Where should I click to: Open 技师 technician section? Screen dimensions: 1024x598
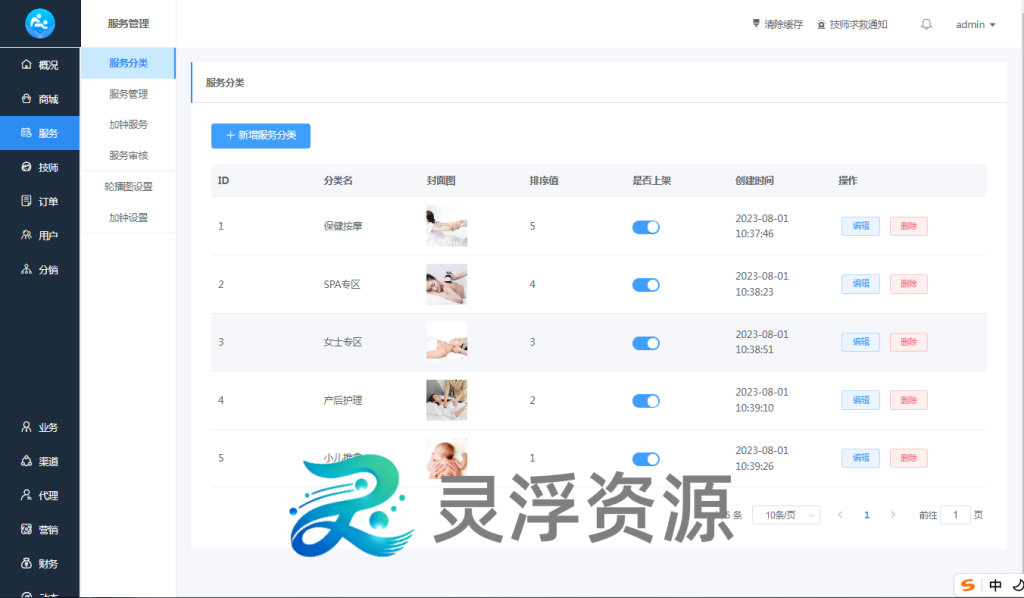(x=40, y=167)
